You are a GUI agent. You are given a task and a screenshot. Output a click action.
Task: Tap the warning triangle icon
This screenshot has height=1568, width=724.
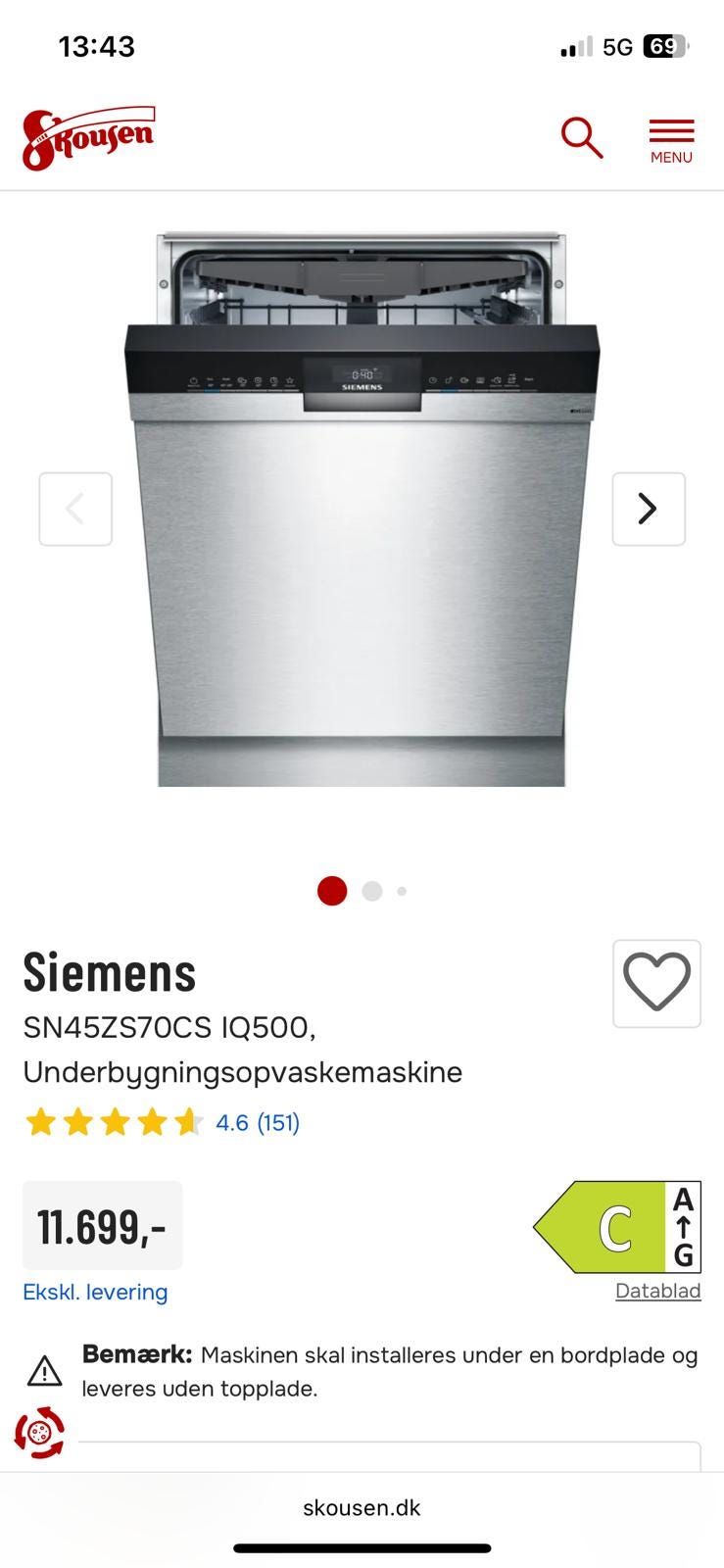pos(44,1371)
